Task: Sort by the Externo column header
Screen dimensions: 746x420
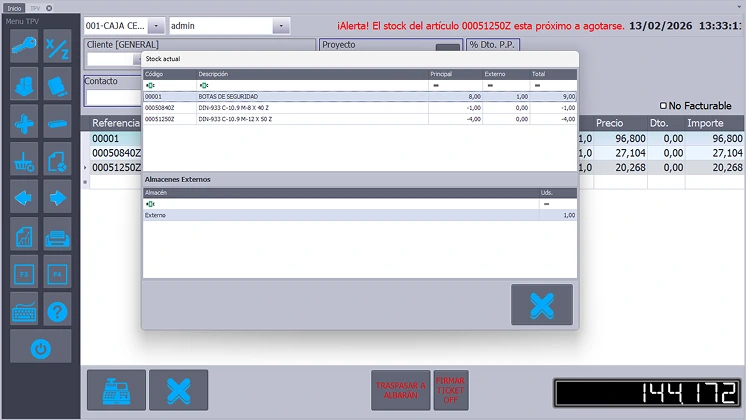Action: coord(506,74)
